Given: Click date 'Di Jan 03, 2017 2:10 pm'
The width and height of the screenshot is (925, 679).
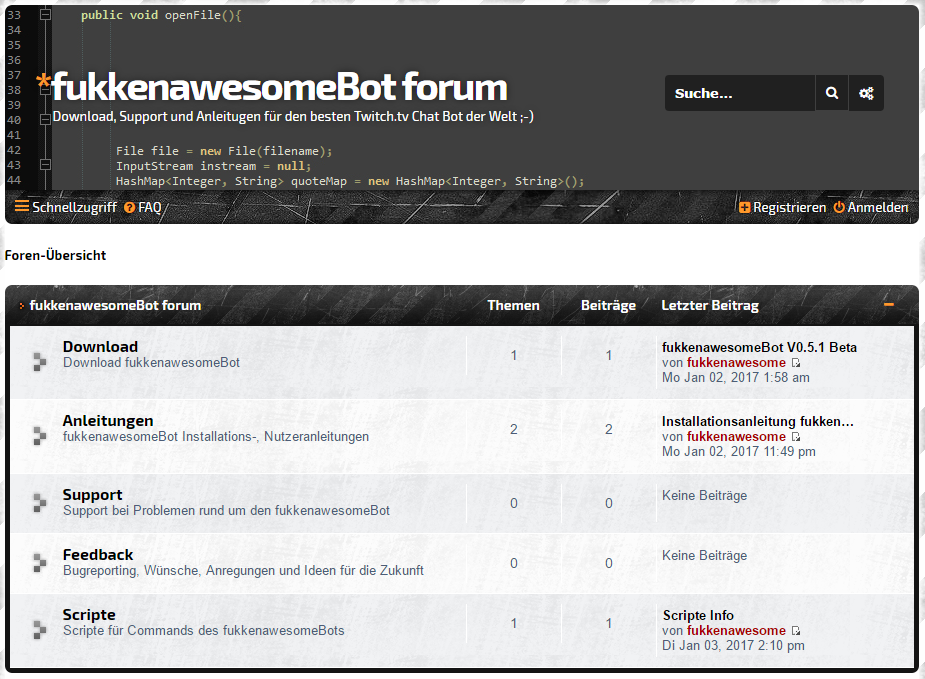Looking at the screenshot, I should [733, 645].
